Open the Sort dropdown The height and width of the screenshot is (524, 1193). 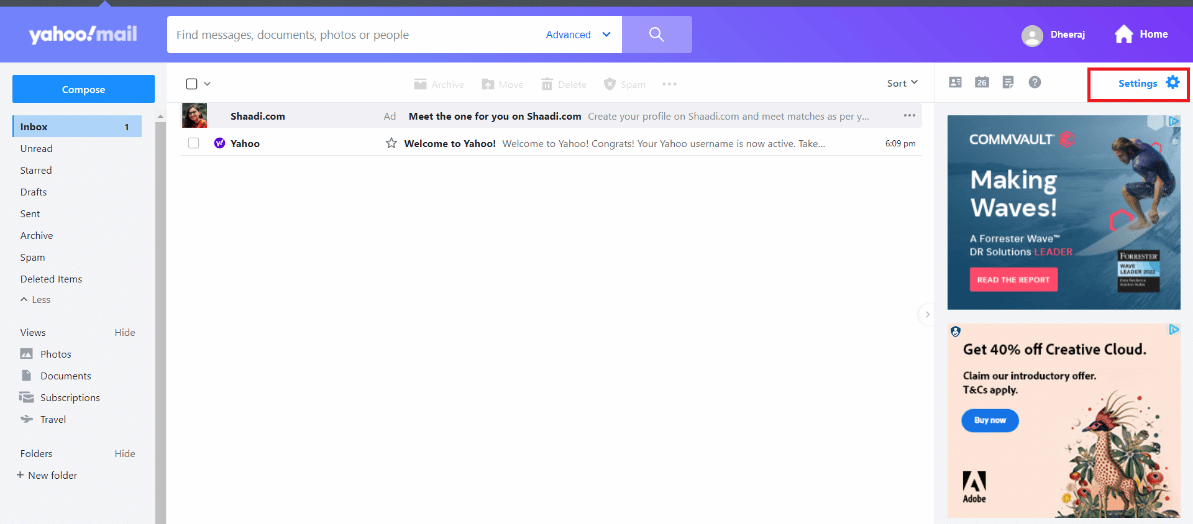coord(902,84)
